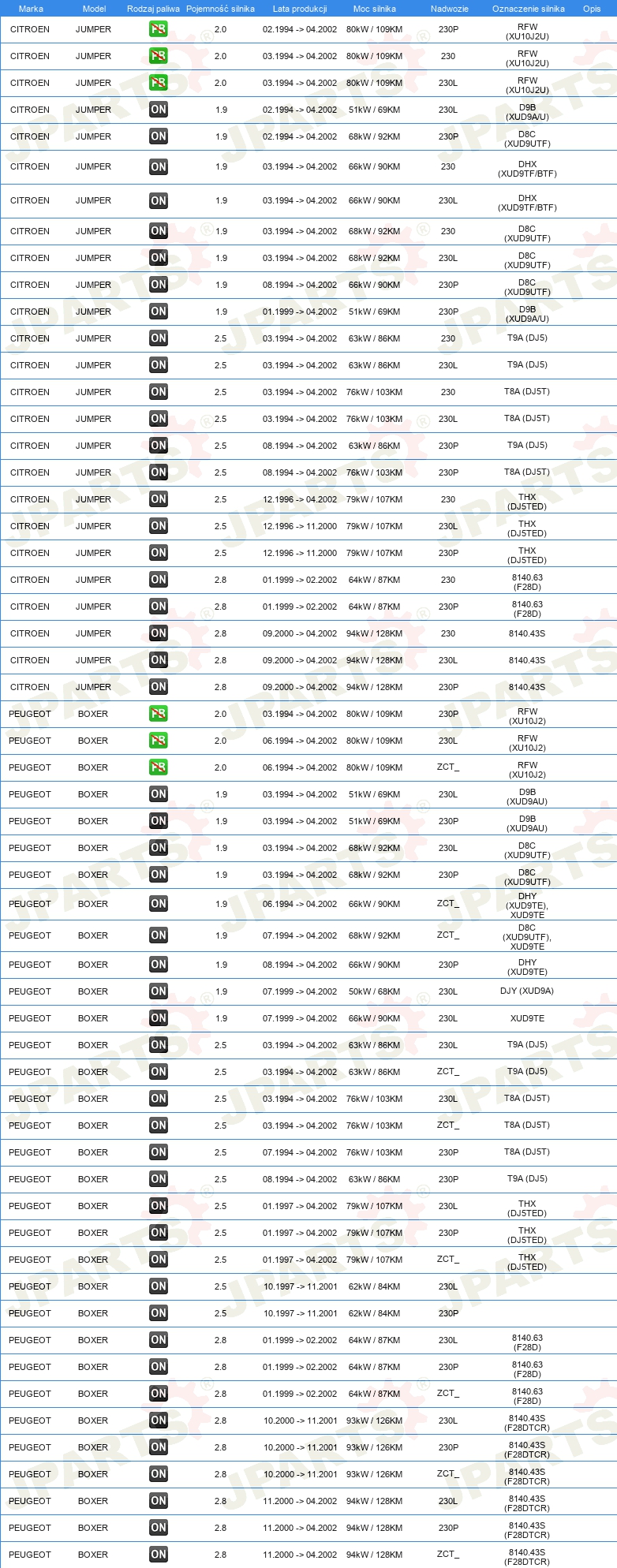
Task: Select DHY (XUD9TE), XUD9TE engine cell
Action: pos(527,905)
